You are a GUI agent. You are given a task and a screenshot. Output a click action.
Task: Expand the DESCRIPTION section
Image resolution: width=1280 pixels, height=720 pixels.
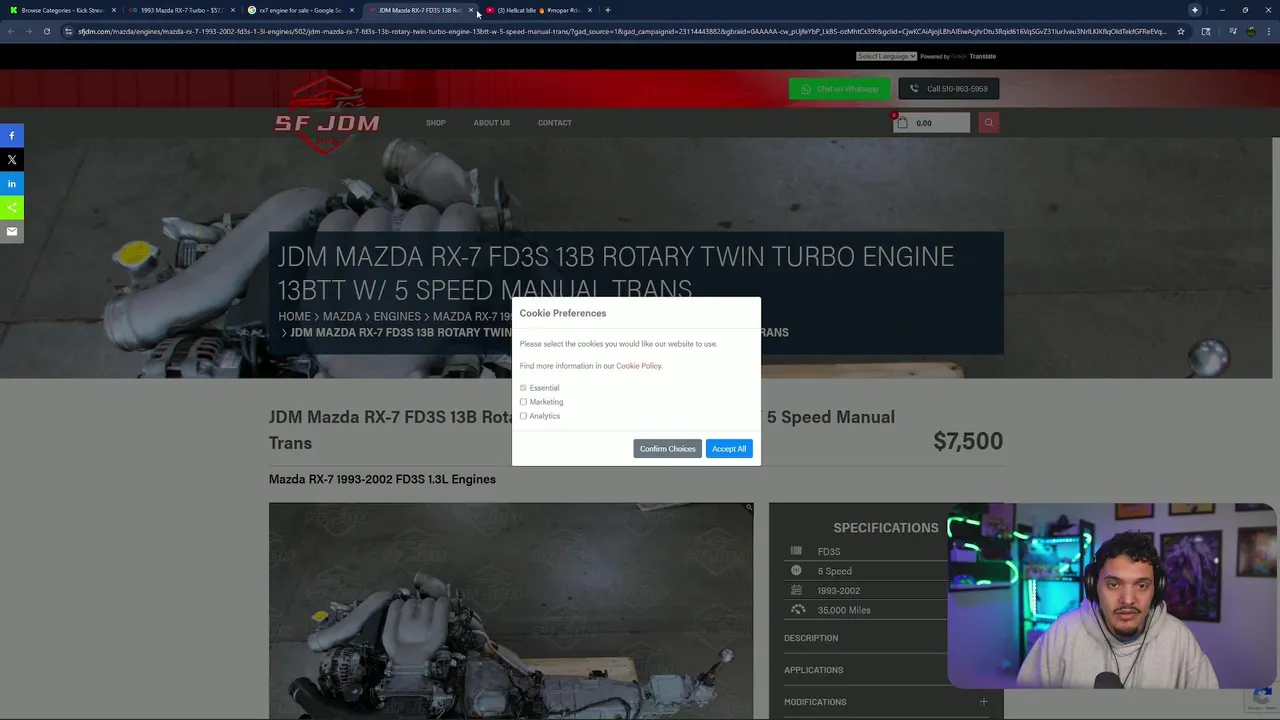pyautogui.click(x=811, y=638)
